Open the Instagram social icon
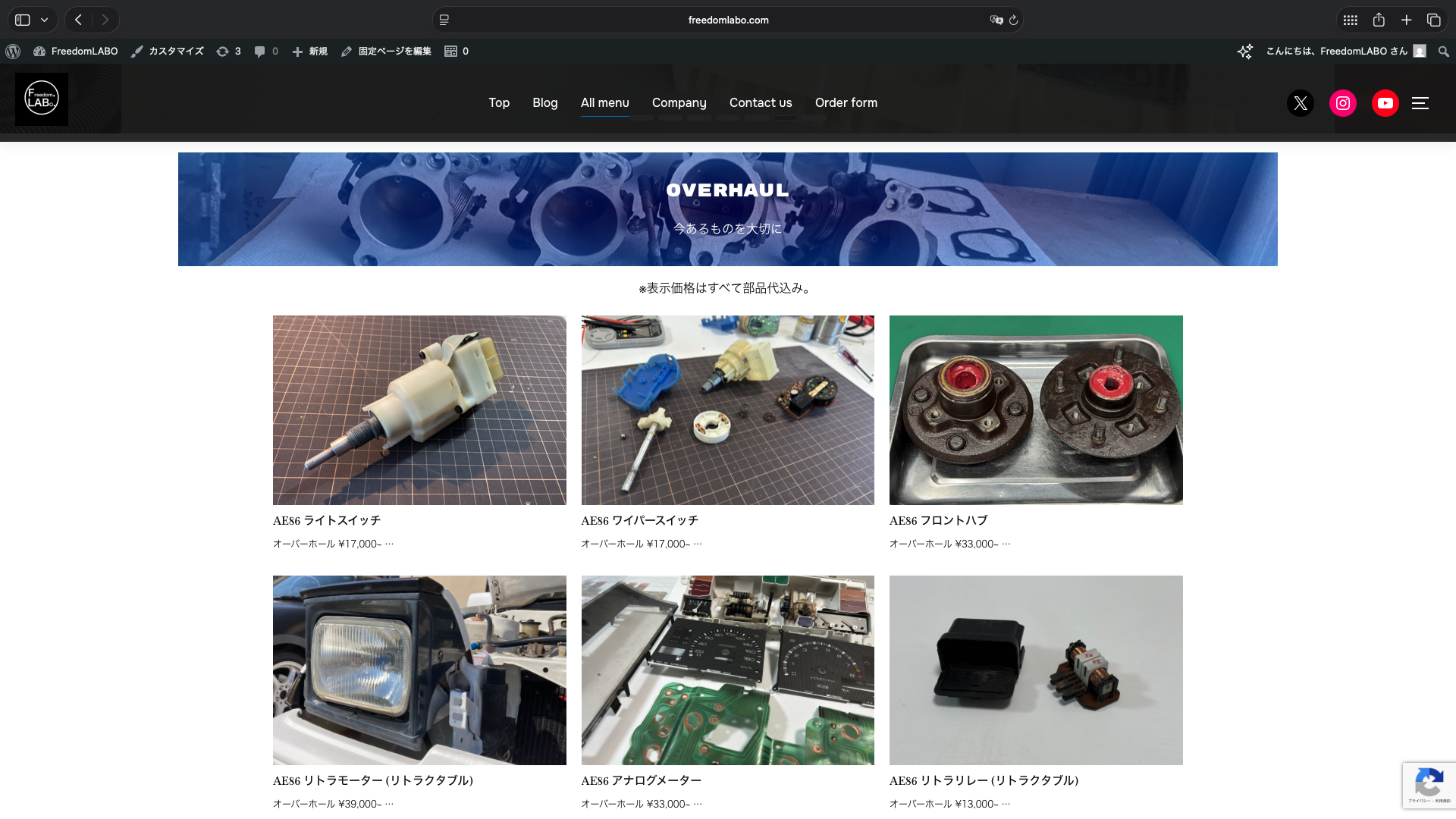Image resolution: width=1456 pixels, height=819 pixels. (x=1343, y=103)
